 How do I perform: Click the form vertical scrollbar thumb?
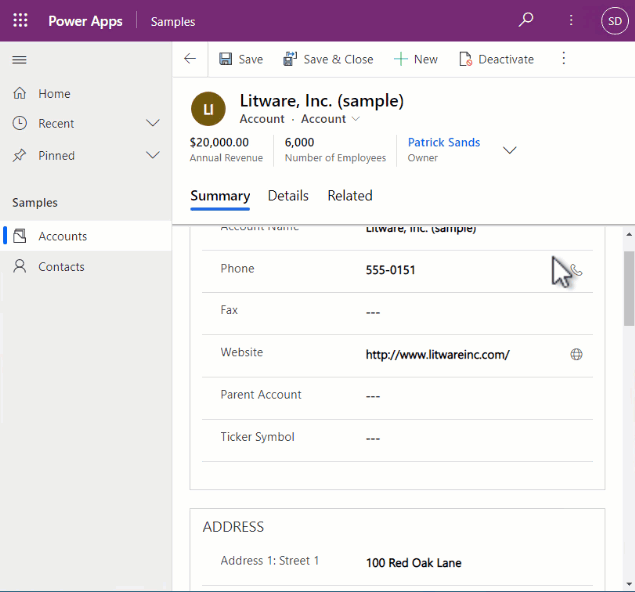(x=629, y=288)
